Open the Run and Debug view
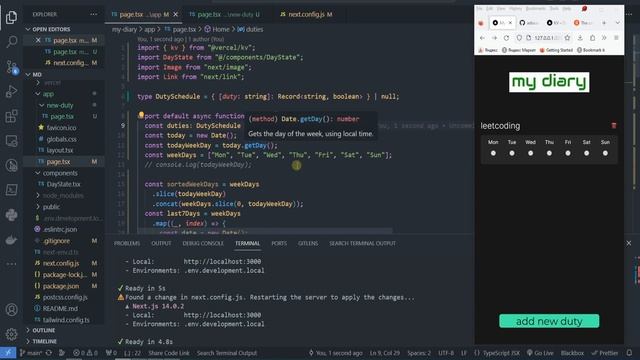This screenshot has height=360, width=640. click(11, 91)
